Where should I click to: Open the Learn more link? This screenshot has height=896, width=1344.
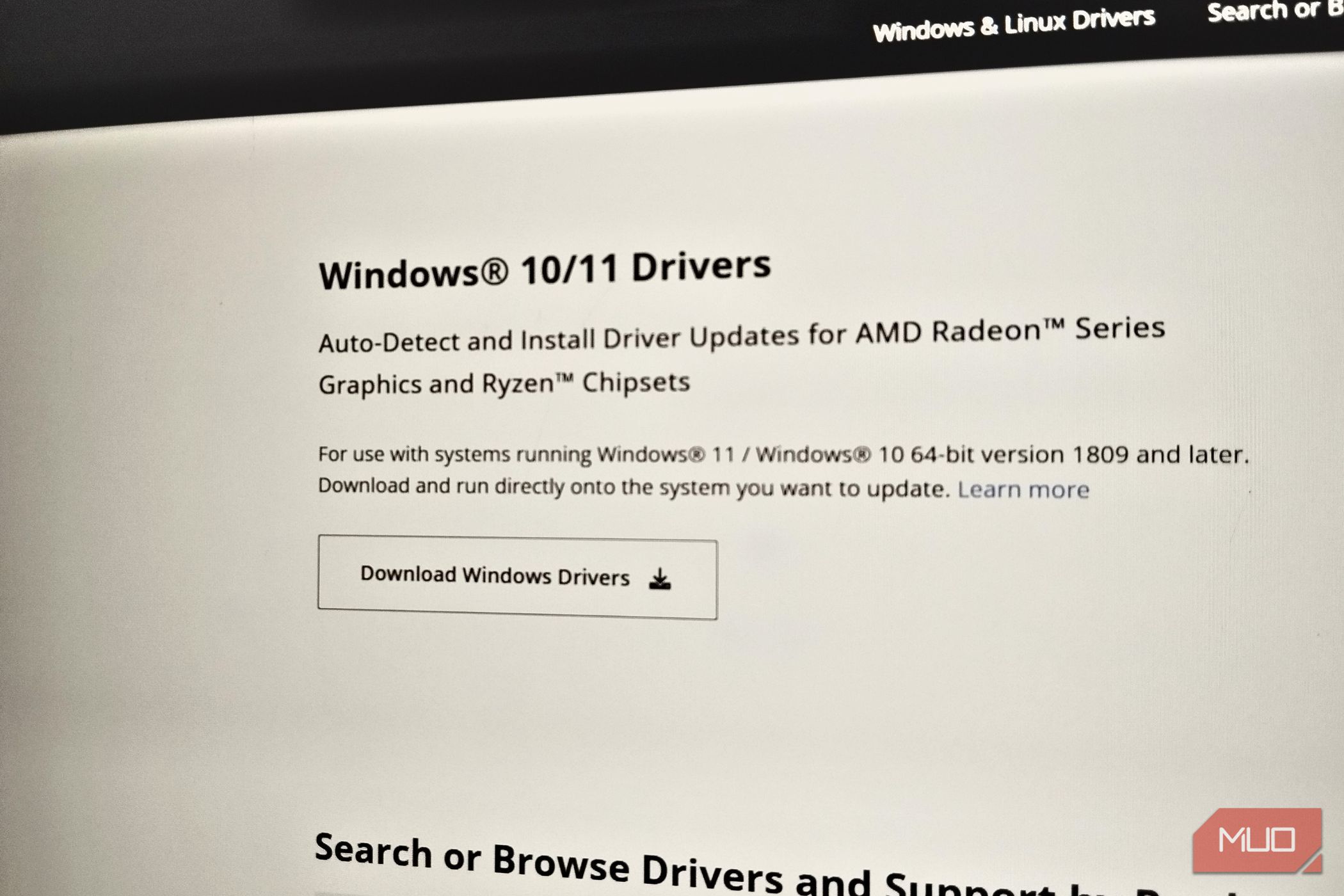(x=1023, y=490)
